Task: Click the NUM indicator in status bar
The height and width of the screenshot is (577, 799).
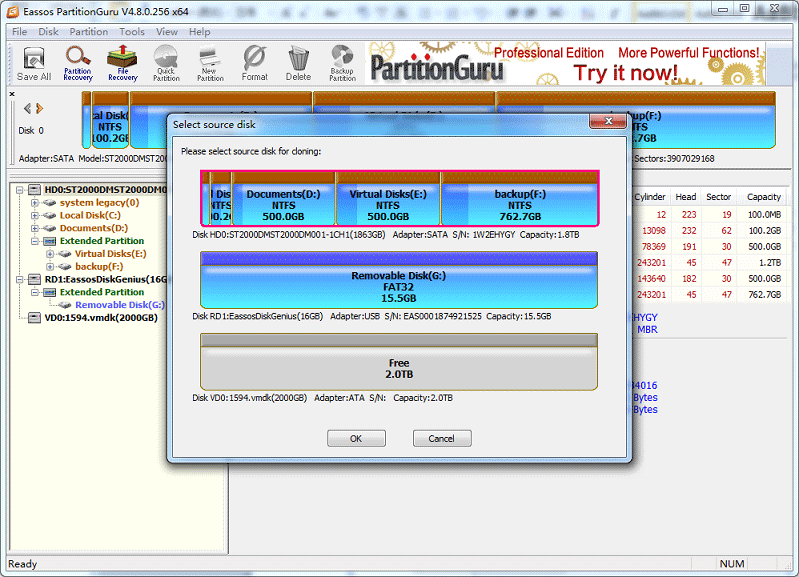Action: pos(732,564)
